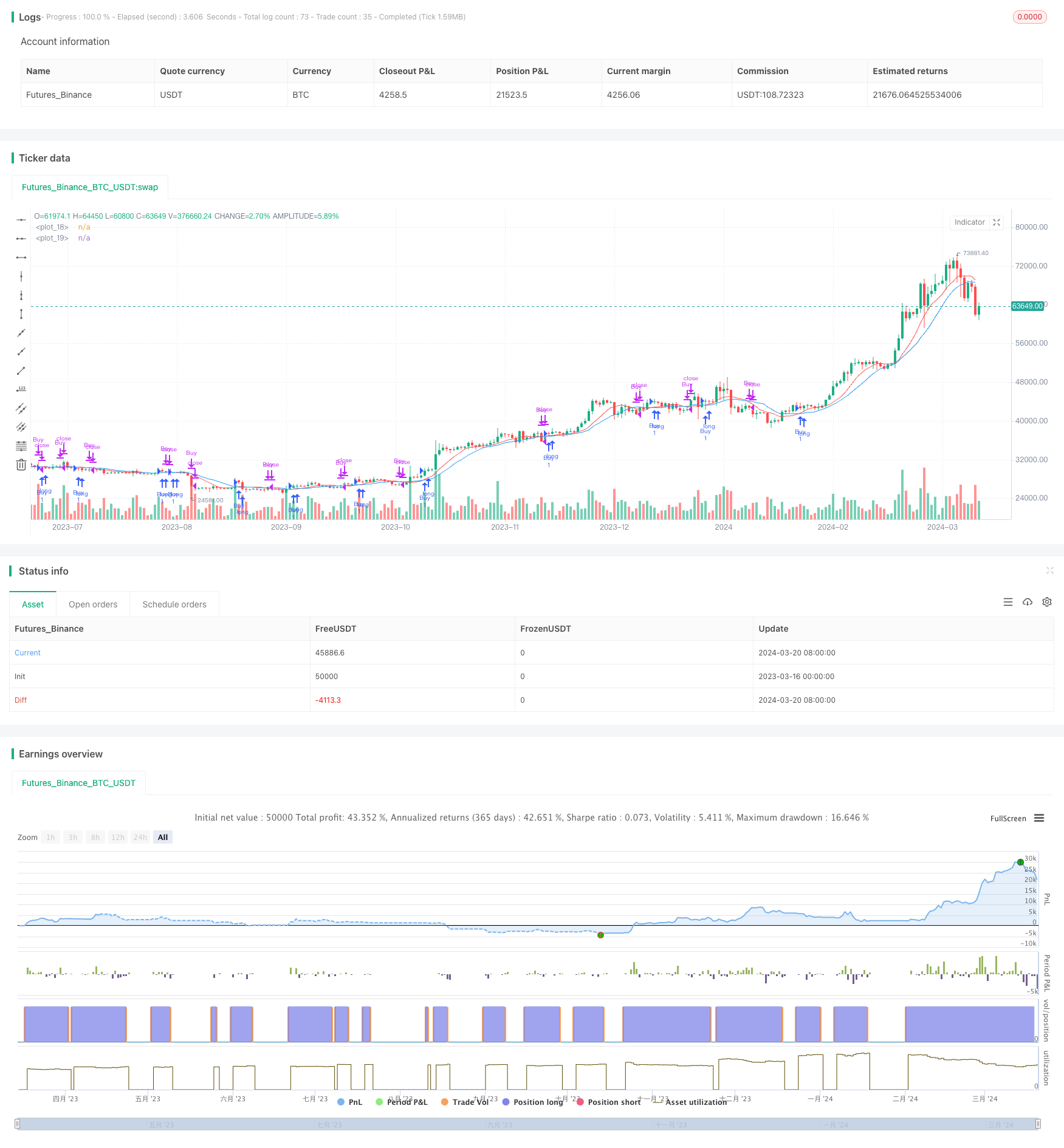
Task: Toggle Asset utilization series in legend
Action: coord(690,1102)
